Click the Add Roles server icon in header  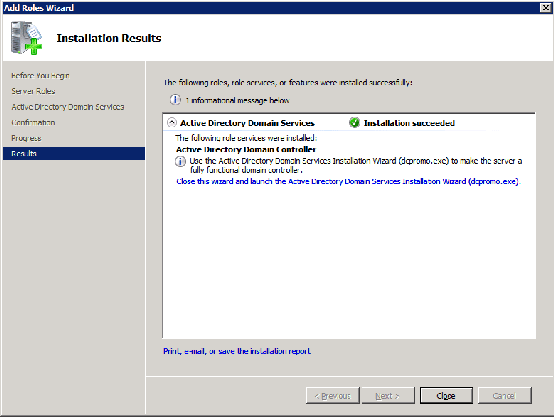click(26, 38)
